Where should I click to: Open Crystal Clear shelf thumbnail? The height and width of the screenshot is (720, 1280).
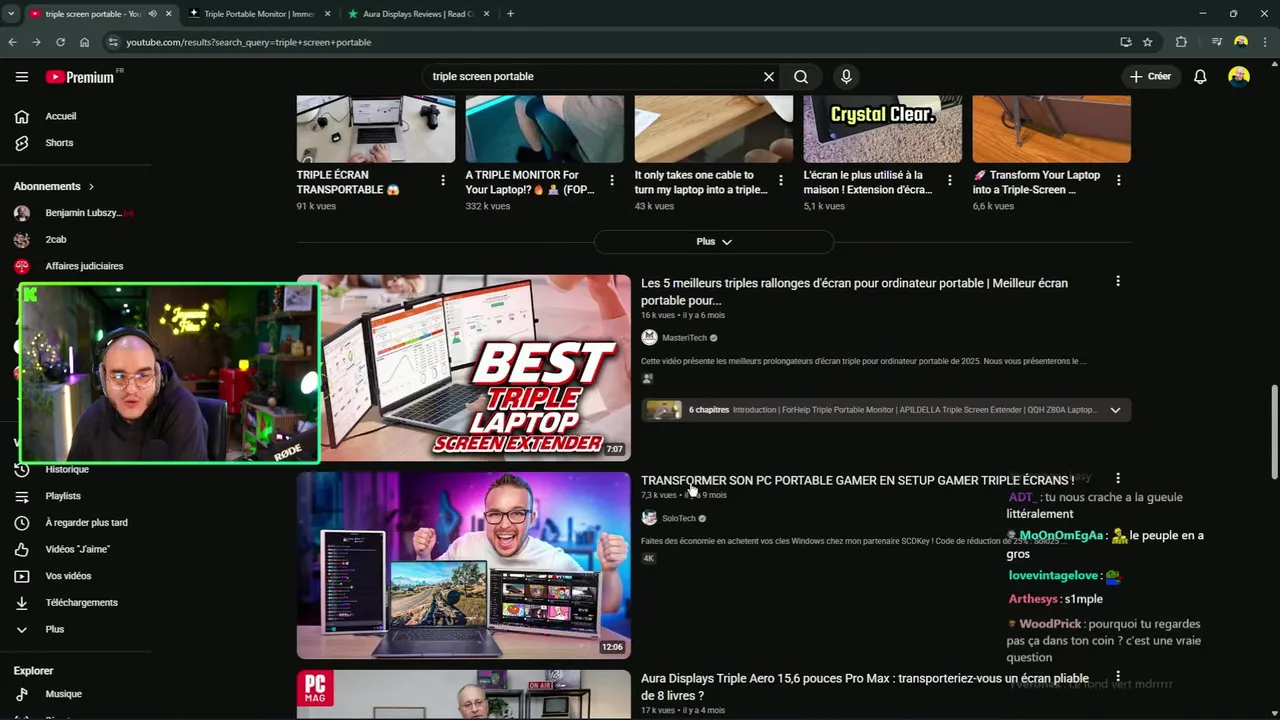point(883,129)
